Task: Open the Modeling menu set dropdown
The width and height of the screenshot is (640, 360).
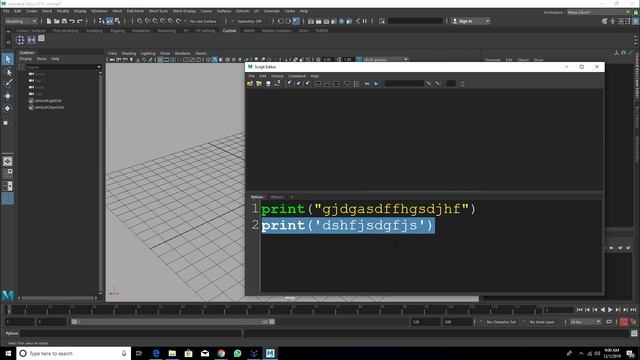Action: [20, 21]
